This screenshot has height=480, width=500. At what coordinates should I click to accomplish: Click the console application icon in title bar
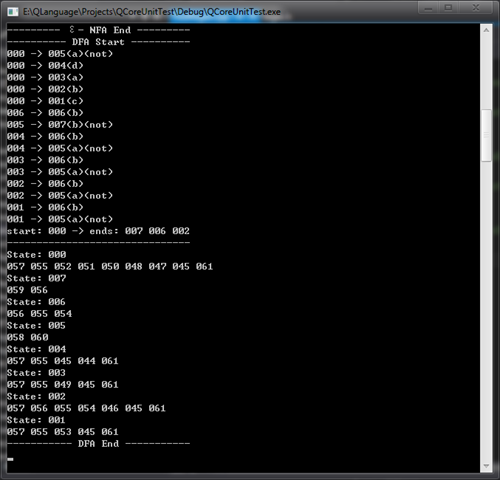tap(13, 12)
